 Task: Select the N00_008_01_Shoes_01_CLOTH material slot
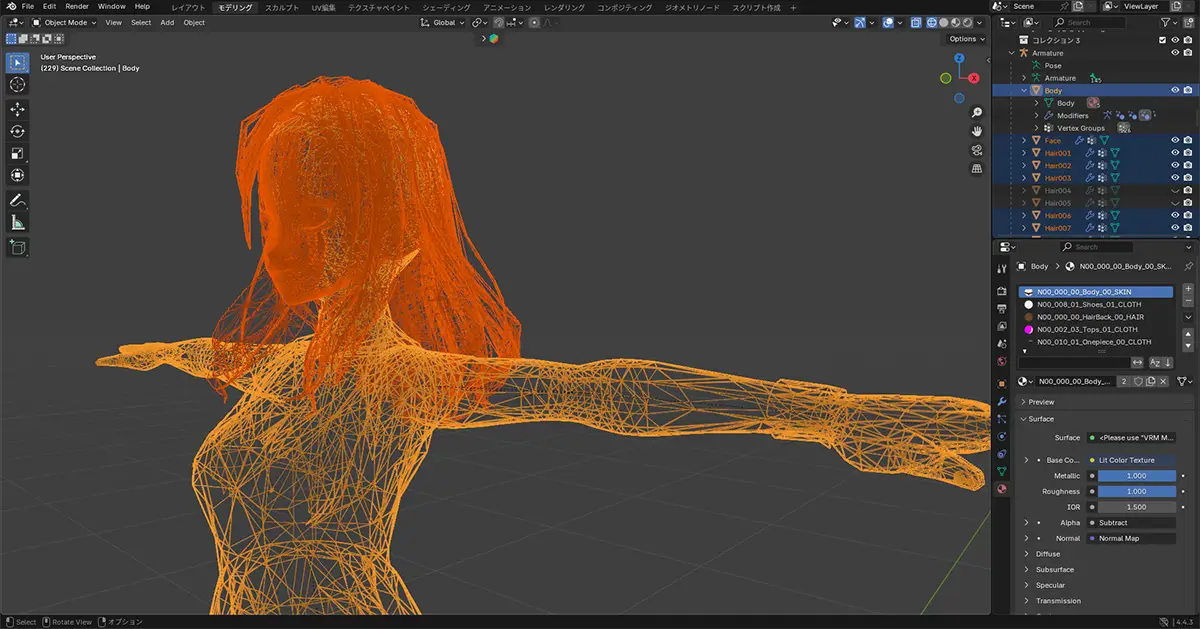click(x=1087, y=304)
